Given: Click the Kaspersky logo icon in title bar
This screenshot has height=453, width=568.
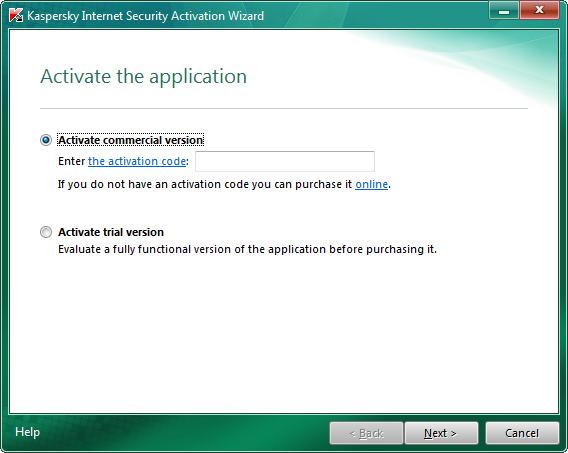Looking at the screenshot, I should point(16,16).
